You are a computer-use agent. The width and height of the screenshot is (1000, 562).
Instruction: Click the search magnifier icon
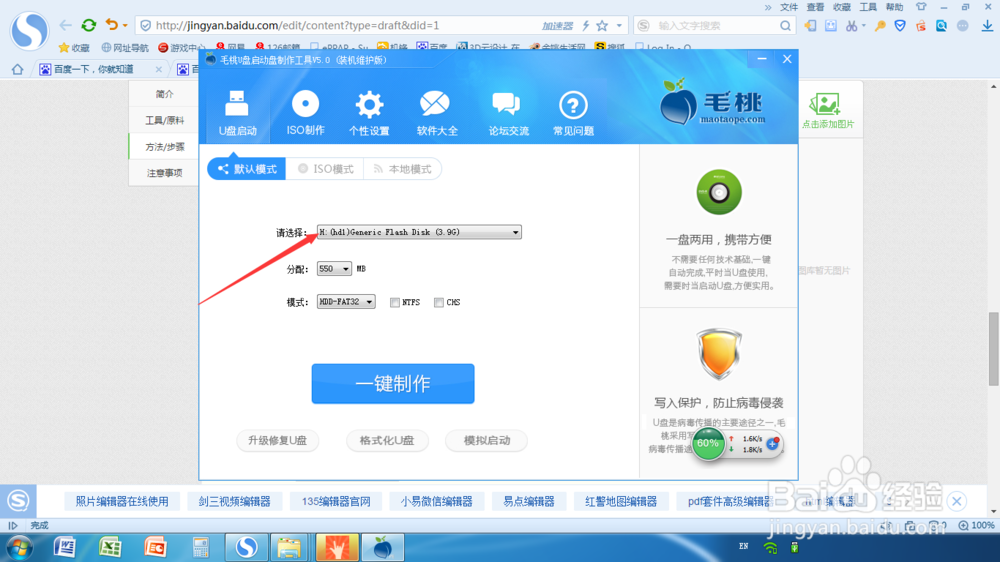pos(785,26)
